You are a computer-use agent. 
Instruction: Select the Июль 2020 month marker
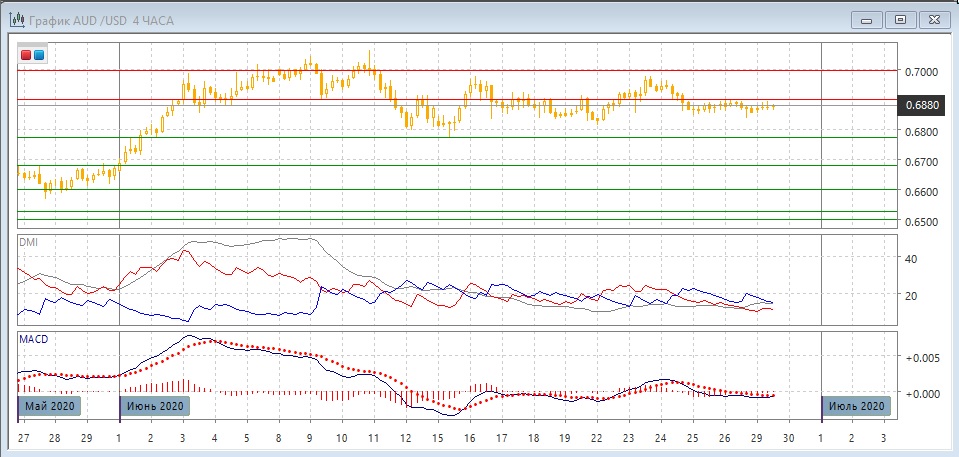(855, 406)
